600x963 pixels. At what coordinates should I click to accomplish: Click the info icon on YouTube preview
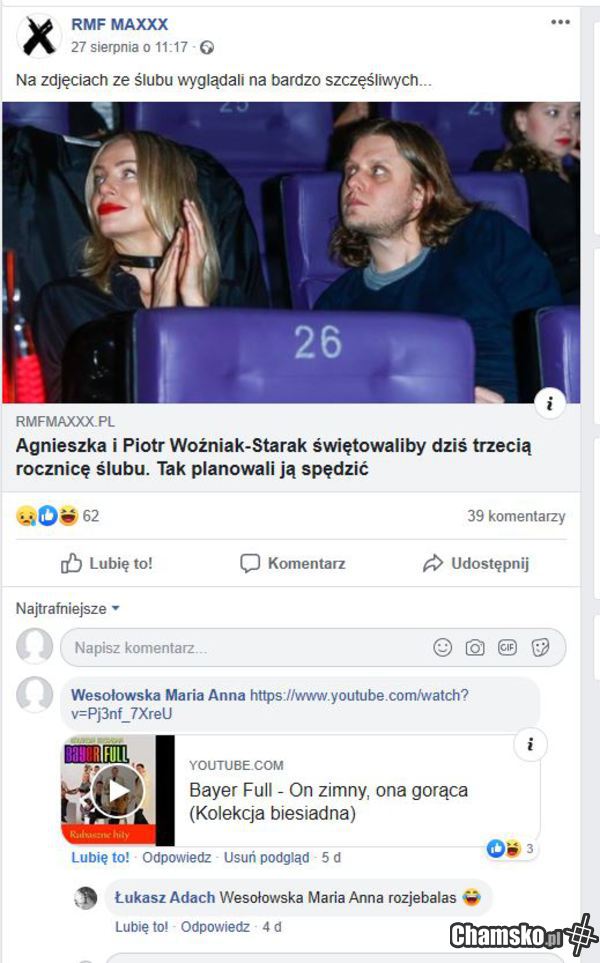tap(530, 745)
